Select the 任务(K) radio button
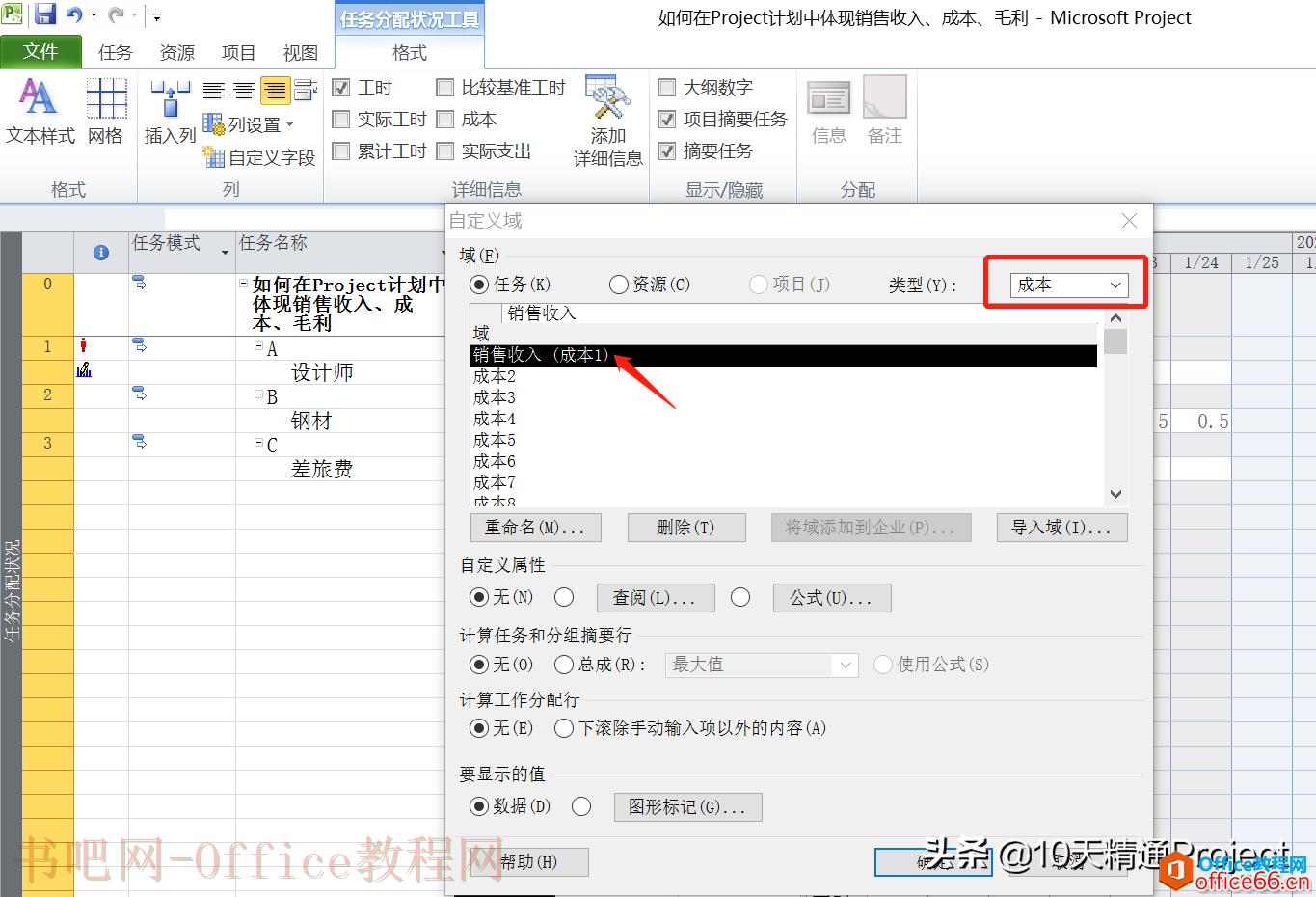Viewport: 1316px width, 897px height. [479, 285]
